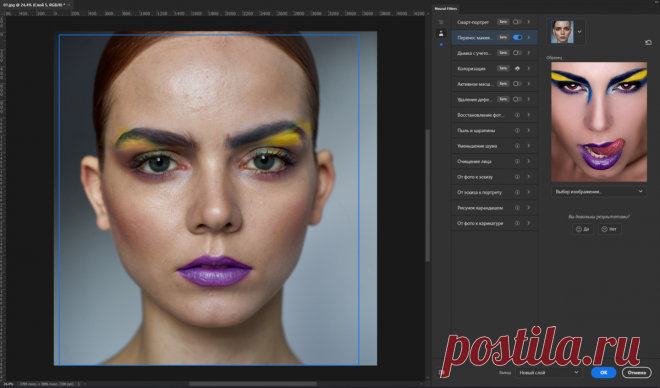Enable the Удаление дефектов filter switch
Image resolution: width=660 pixels, height=388 pixels.
pyautogui.click(x=517, y=99)
